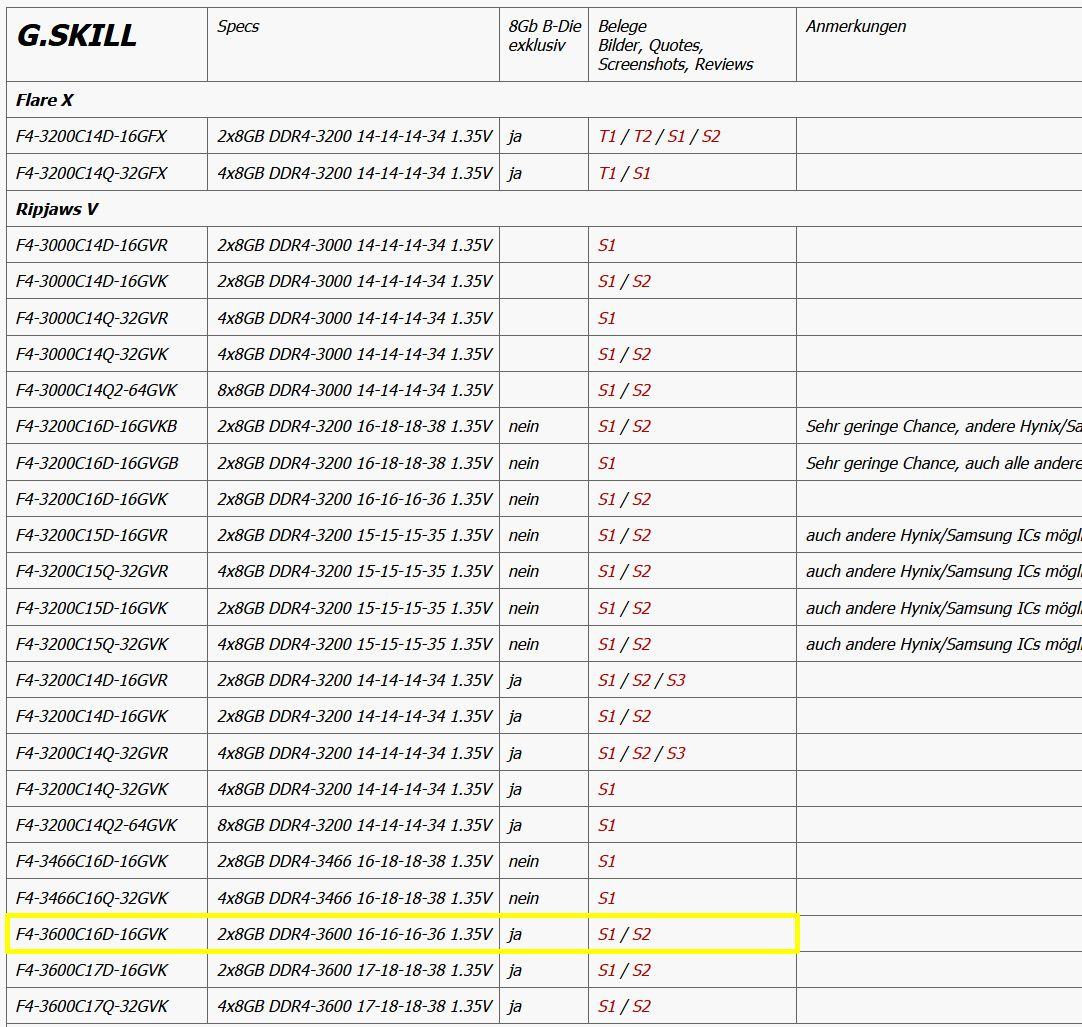The width and height of the screenshot is (1082, 1027).
Task: Open S1 link in F4-3600C16D-16GVK row
Action: point(607,934)
